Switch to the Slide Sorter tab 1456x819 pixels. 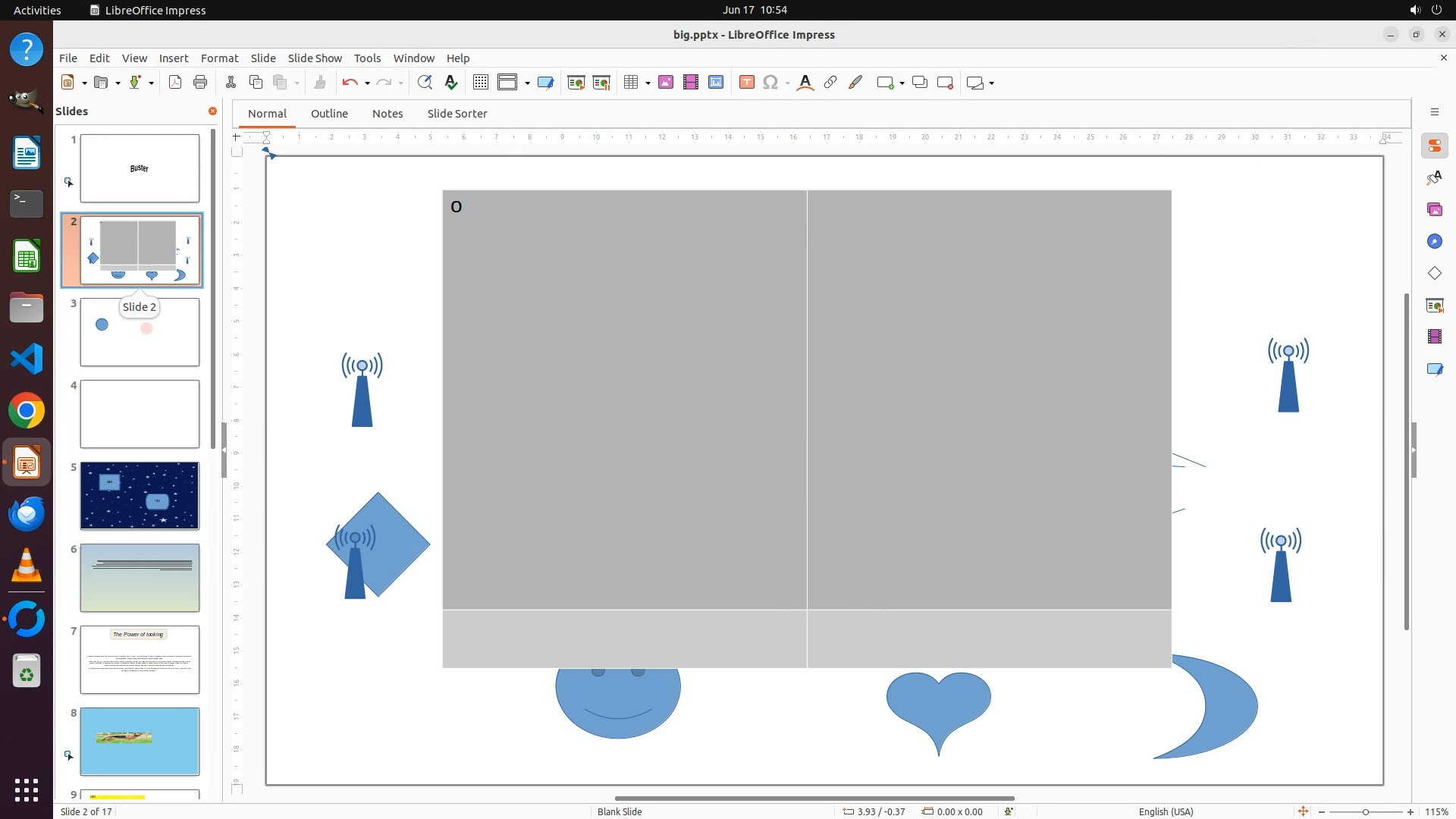click(457, 114)
